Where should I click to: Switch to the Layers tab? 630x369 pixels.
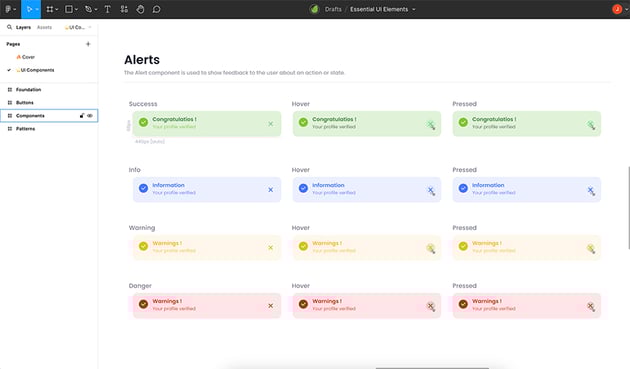click(x=23, y=27)
